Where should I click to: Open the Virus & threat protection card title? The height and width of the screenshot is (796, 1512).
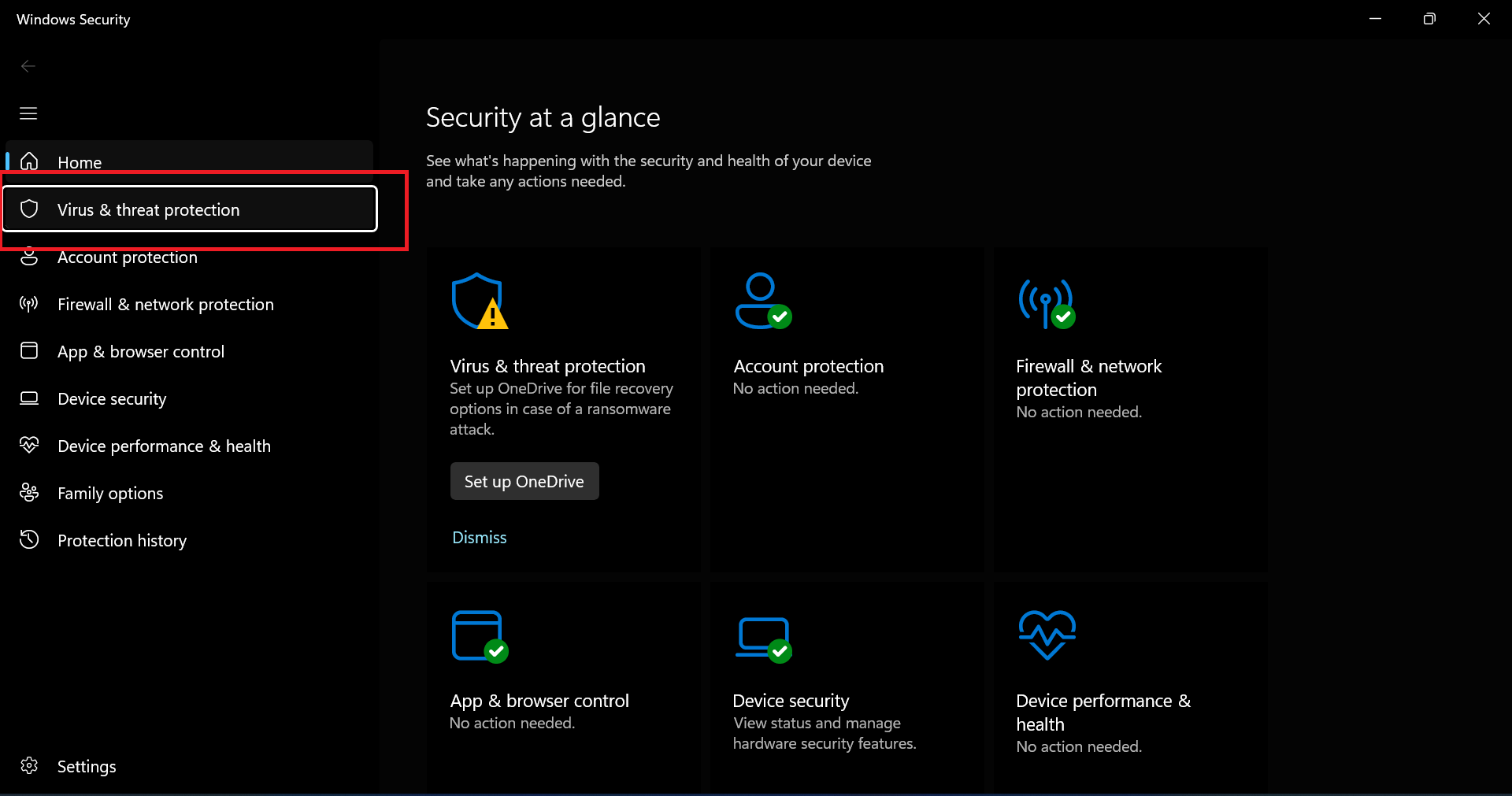[x=547, y=366]
